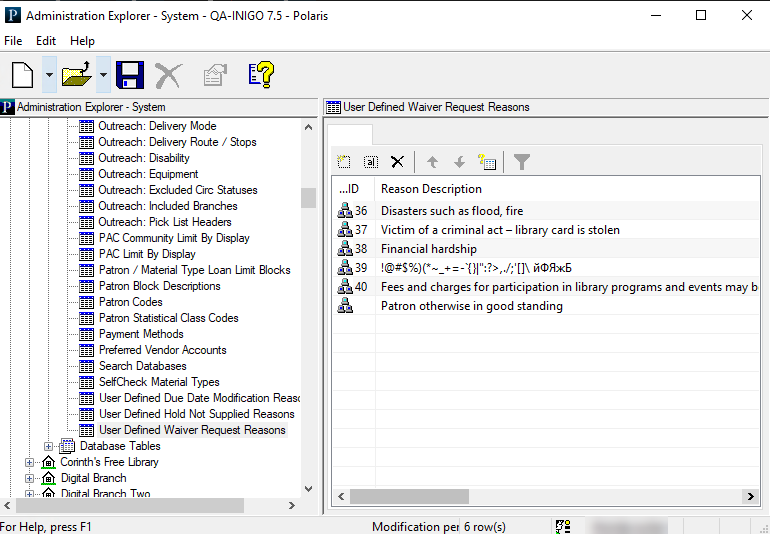Select row 37 Victim of a criminal act
Viewport: 770px width, 534px height.
(546, 230)
